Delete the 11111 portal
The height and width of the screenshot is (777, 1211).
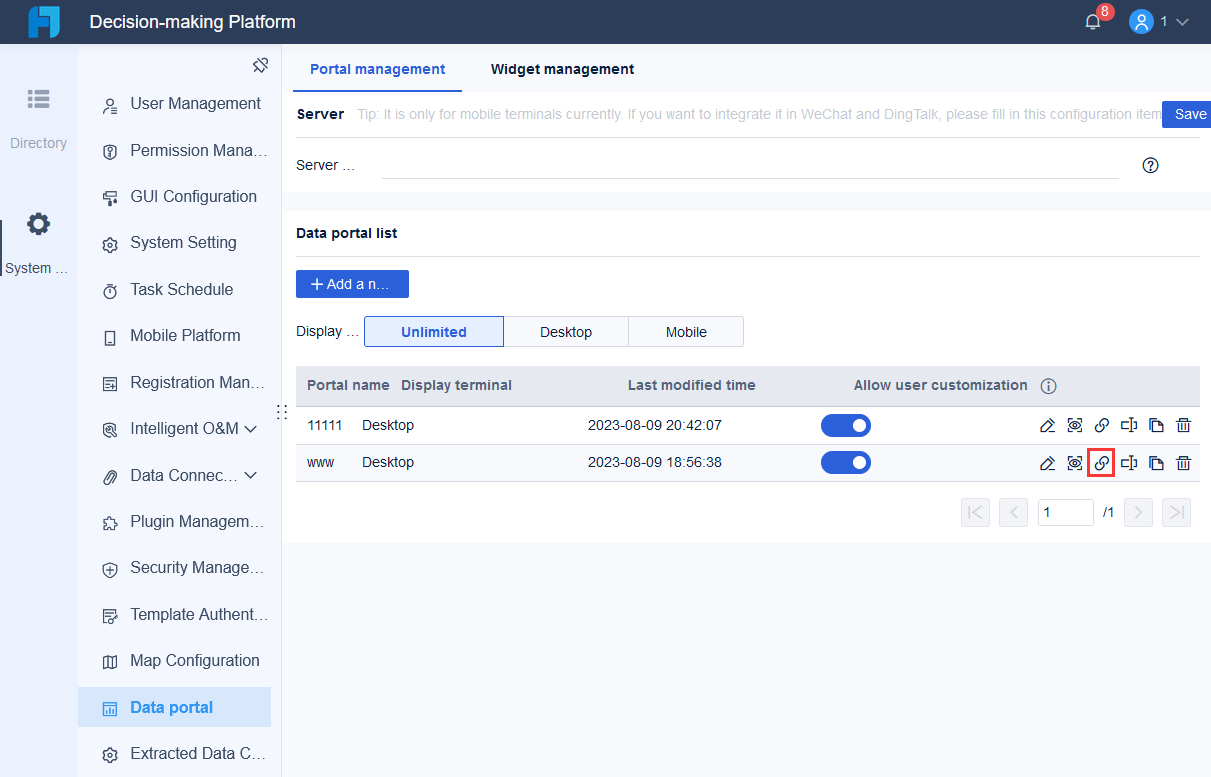coord(1183,426)
